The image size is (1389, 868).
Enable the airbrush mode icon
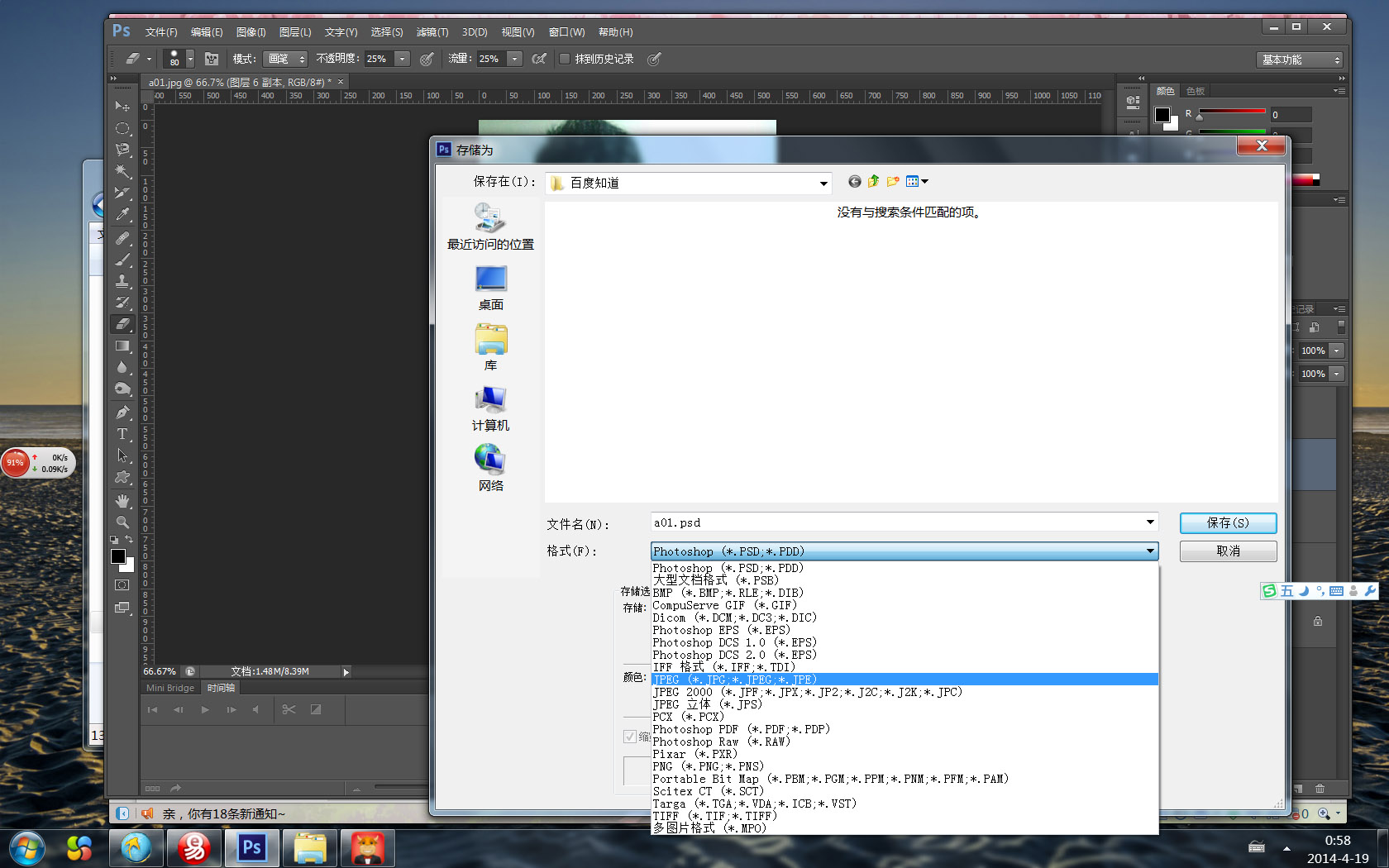click(x=539, y=59)
